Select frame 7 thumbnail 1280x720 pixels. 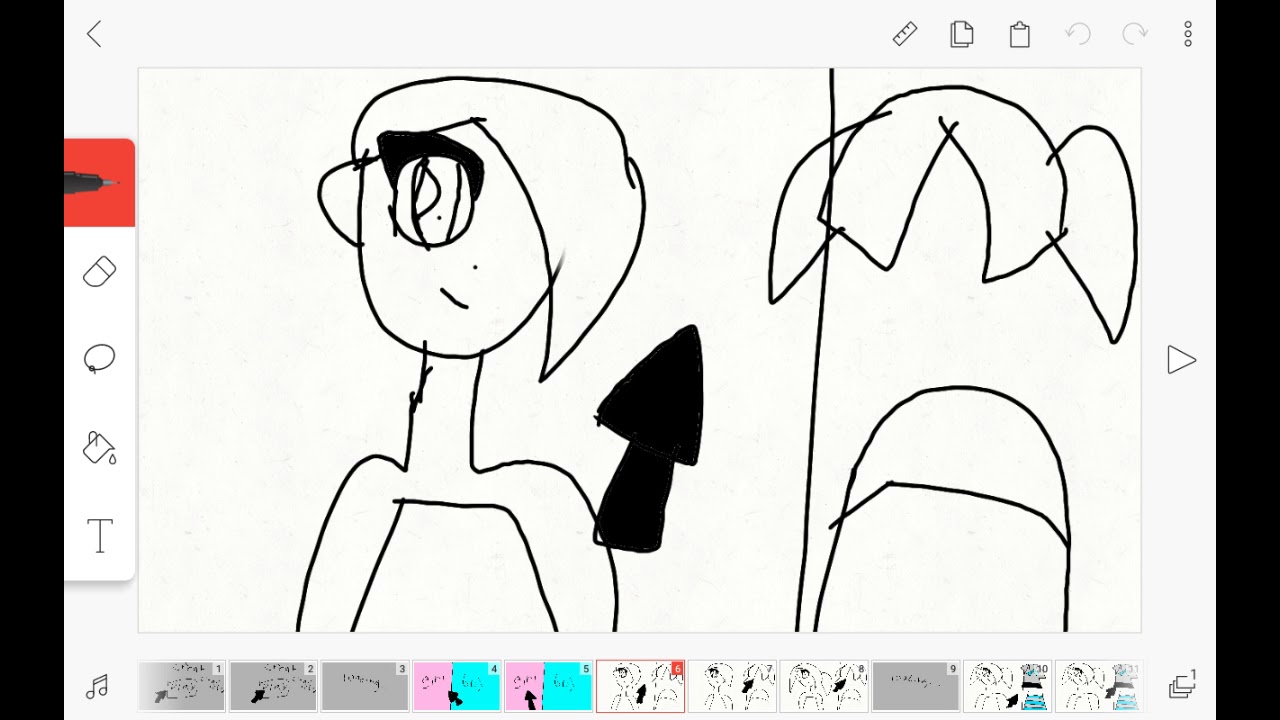pos(733,686)
